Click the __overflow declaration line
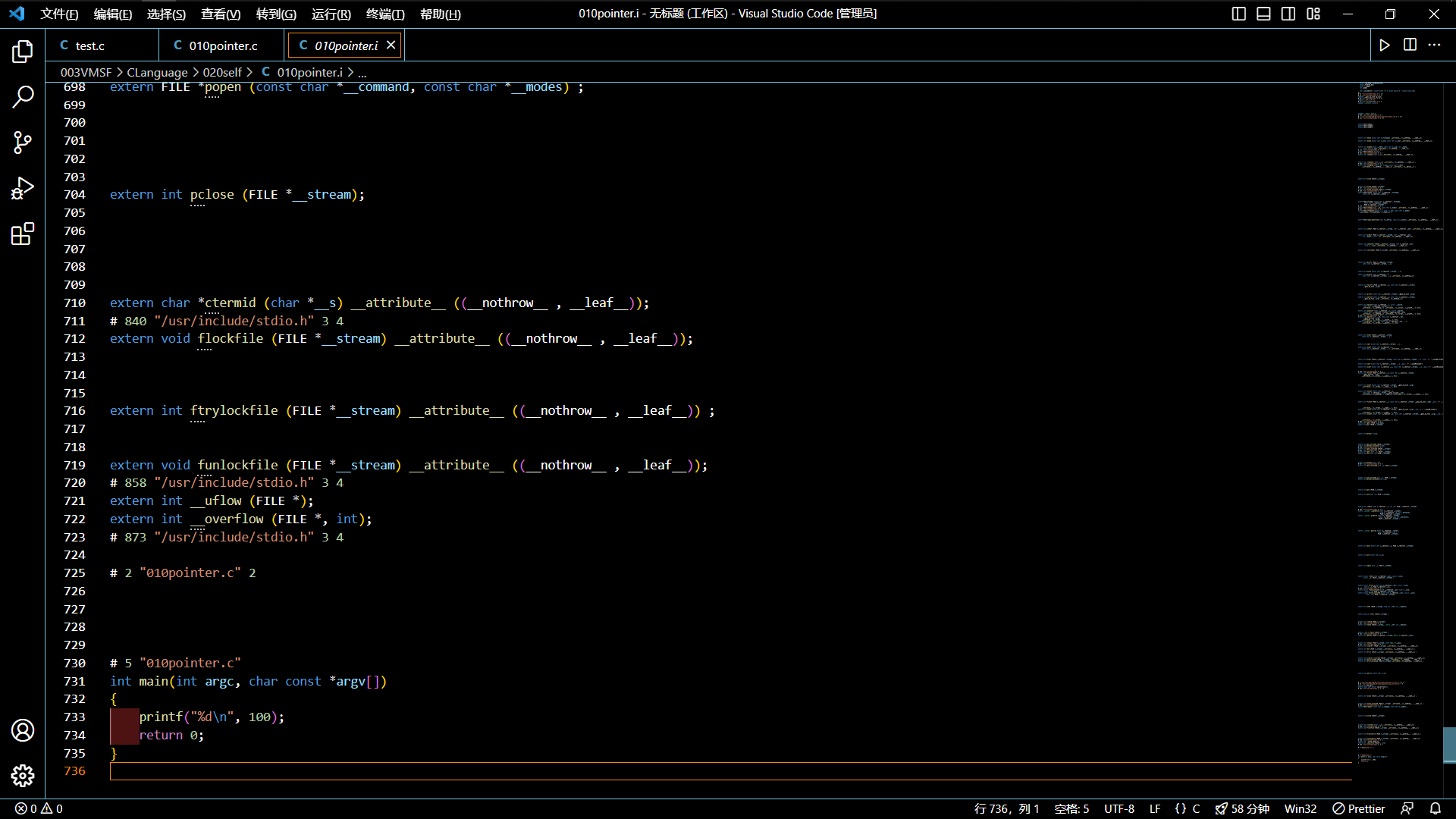The height and width of the screenshot is (819, 1456). point(241,519)
